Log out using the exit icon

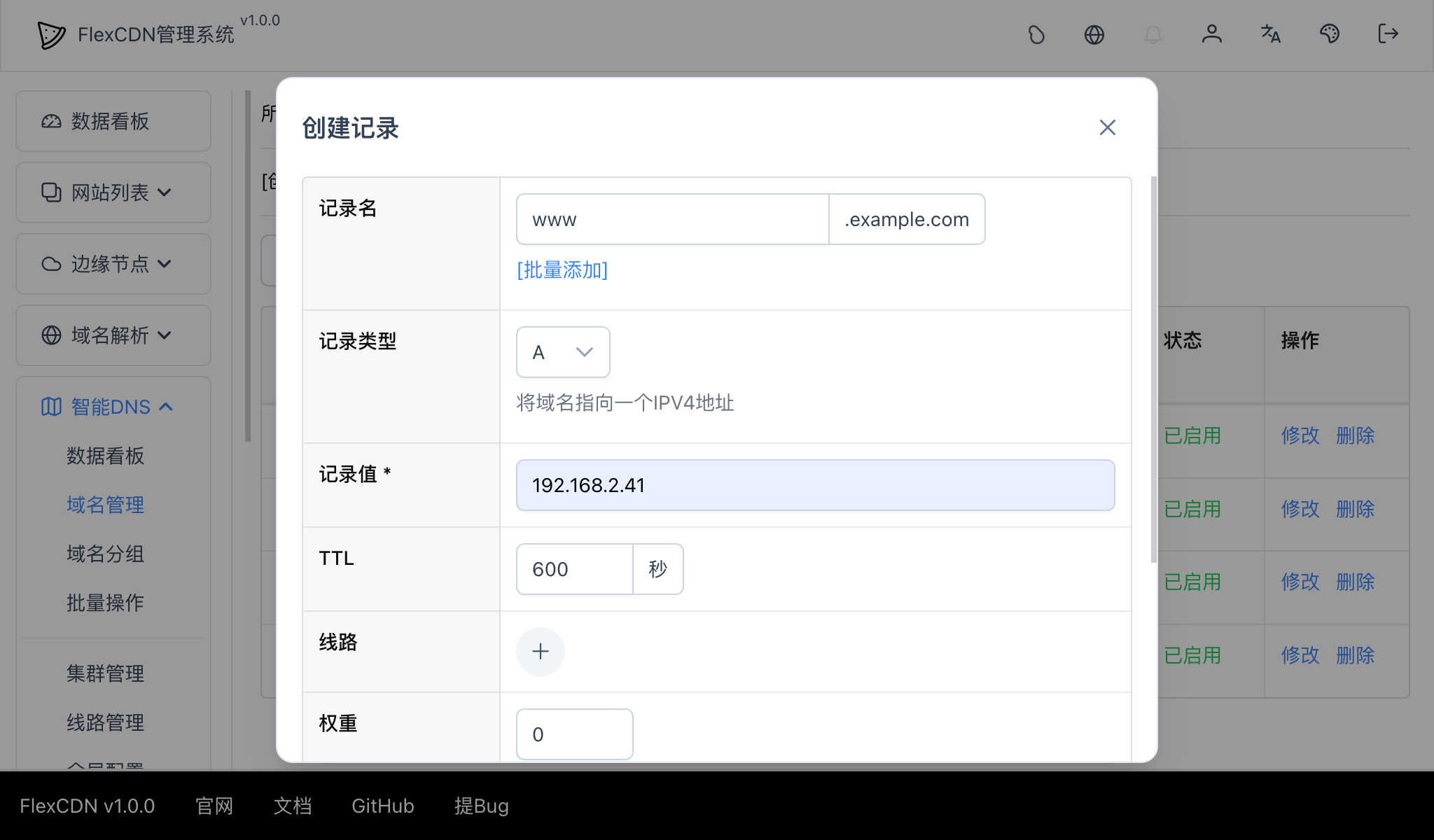point(1387,34)
